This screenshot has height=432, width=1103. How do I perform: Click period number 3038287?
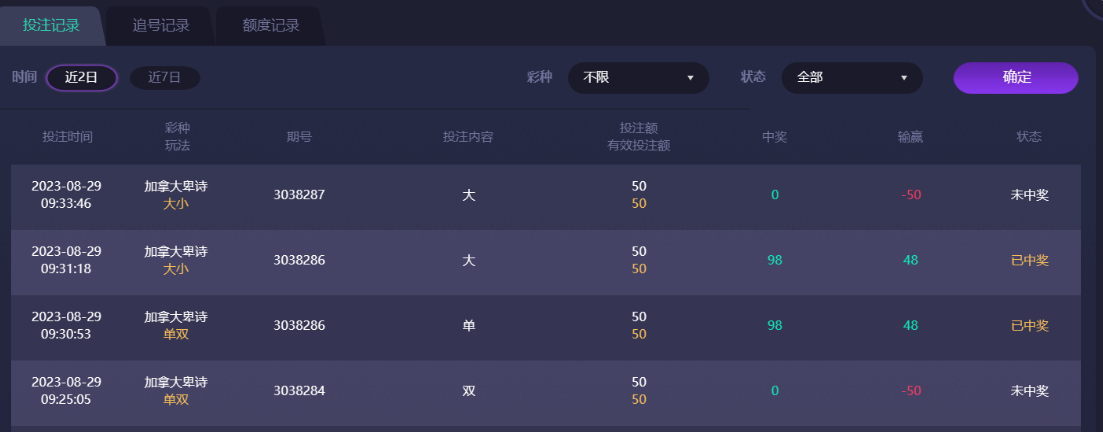[300, 195]
